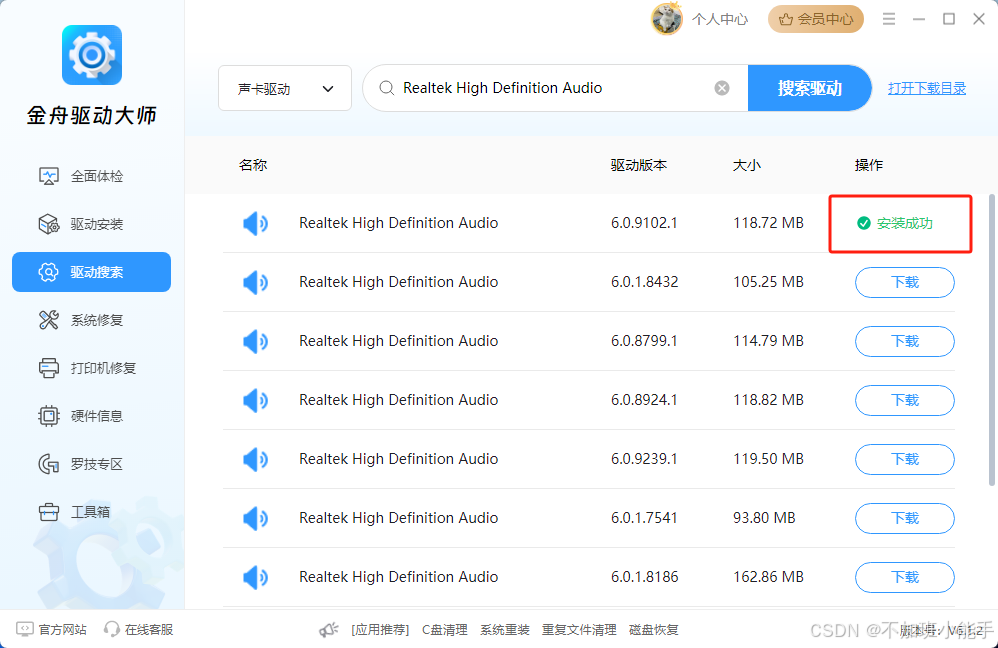Click the megaphone announcement icon

coord(328,630)
